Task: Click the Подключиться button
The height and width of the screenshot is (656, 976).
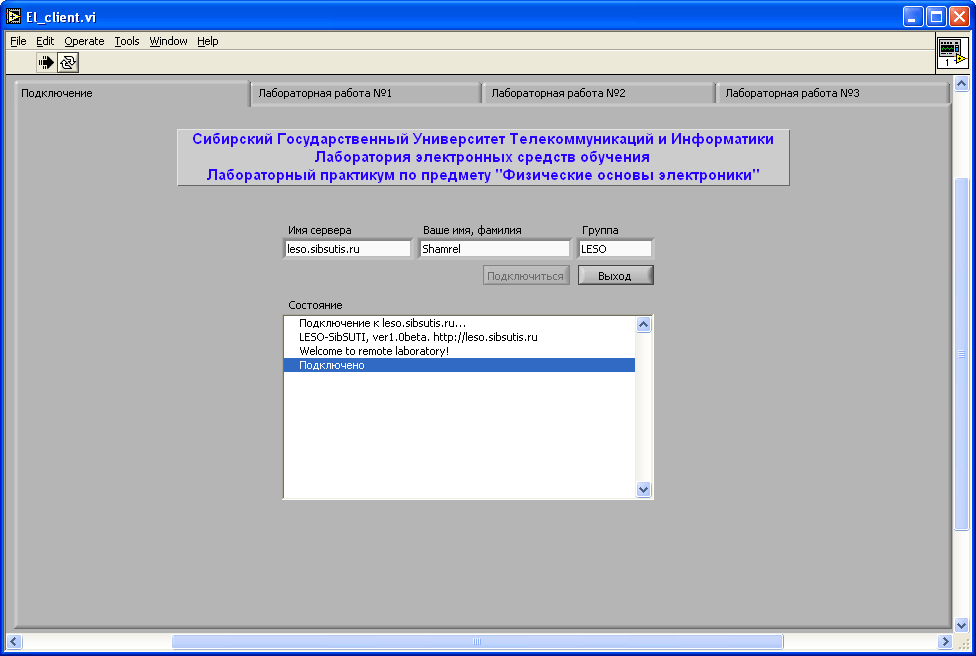Action: pyautogui.click(x=526, y=276)
